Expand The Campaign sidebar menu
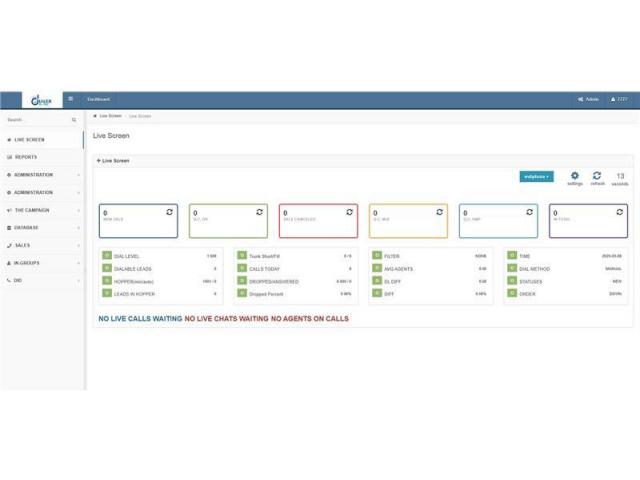 click(40, 210)
